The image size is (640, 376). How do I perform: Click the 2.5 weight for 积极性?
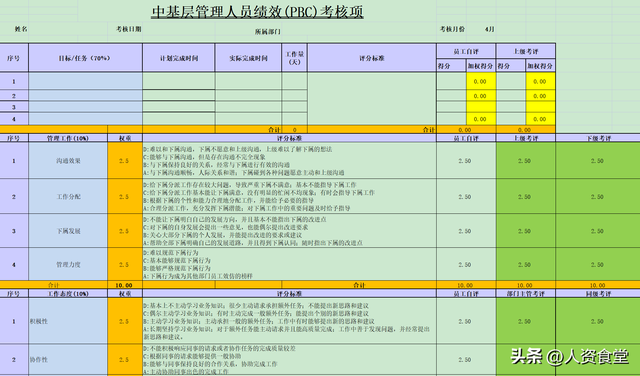point(125,321)
